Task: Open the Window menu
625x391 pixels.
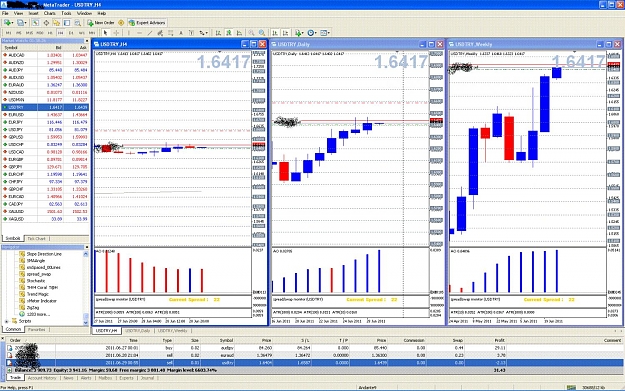Action: (85, 13)
